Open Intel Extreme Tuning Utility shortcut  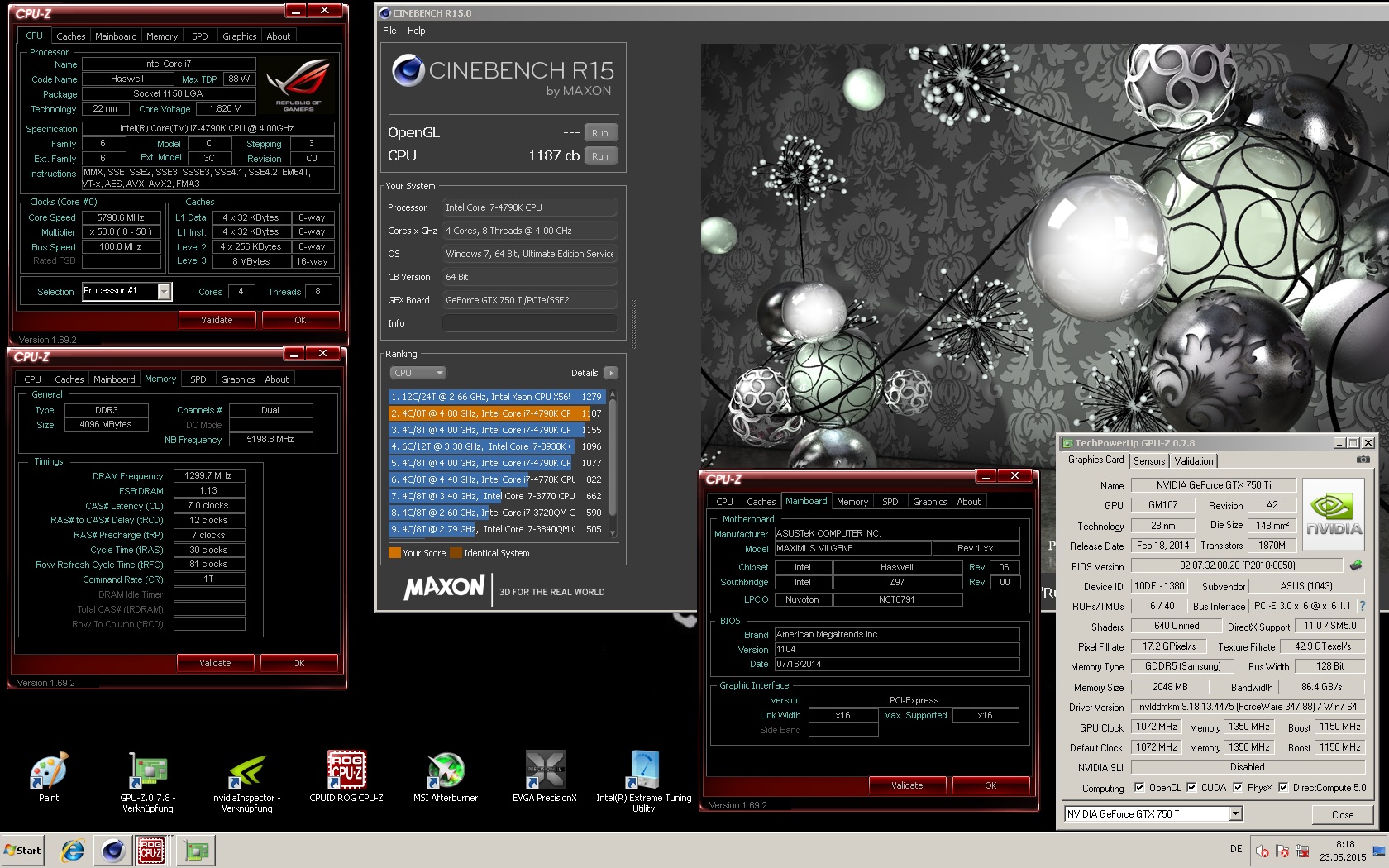click(644, 781)
